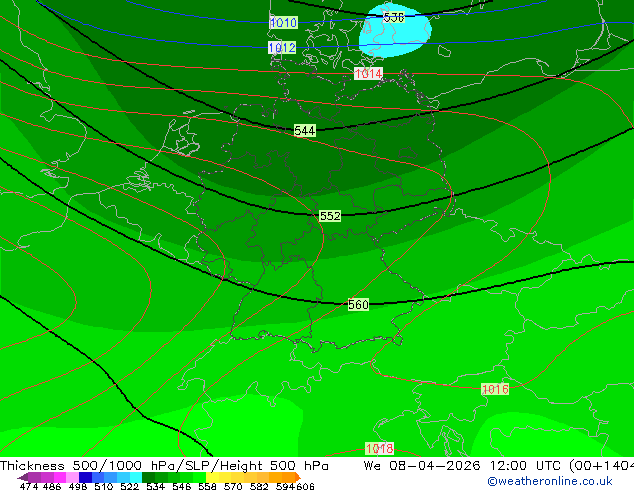Click the 1014 red isobar label
This screenshot has width=634, height=490.
(368, 74)
